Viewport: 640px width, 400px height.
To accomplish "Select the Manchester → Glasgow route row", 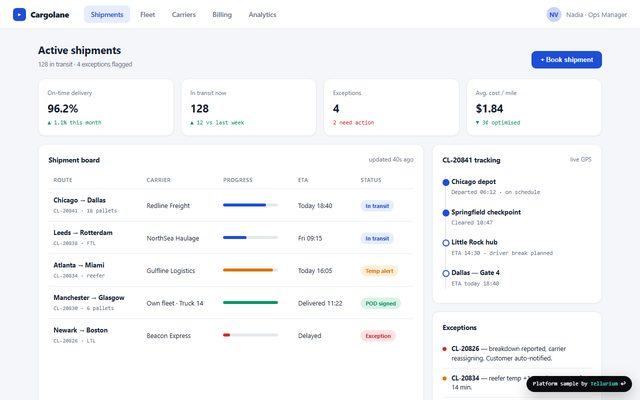I will 231,302.
